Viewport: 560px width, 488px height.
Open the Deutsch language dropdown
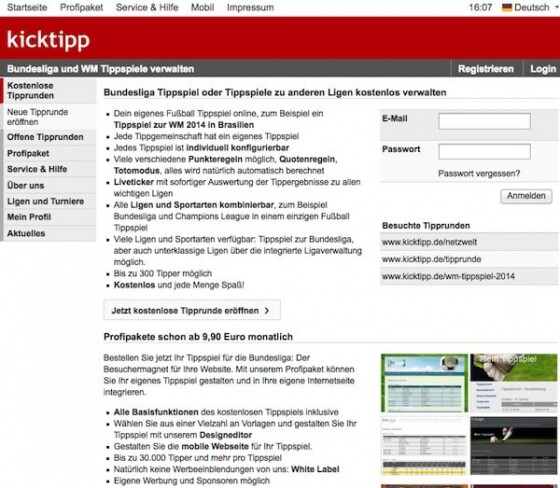point(531,7)
